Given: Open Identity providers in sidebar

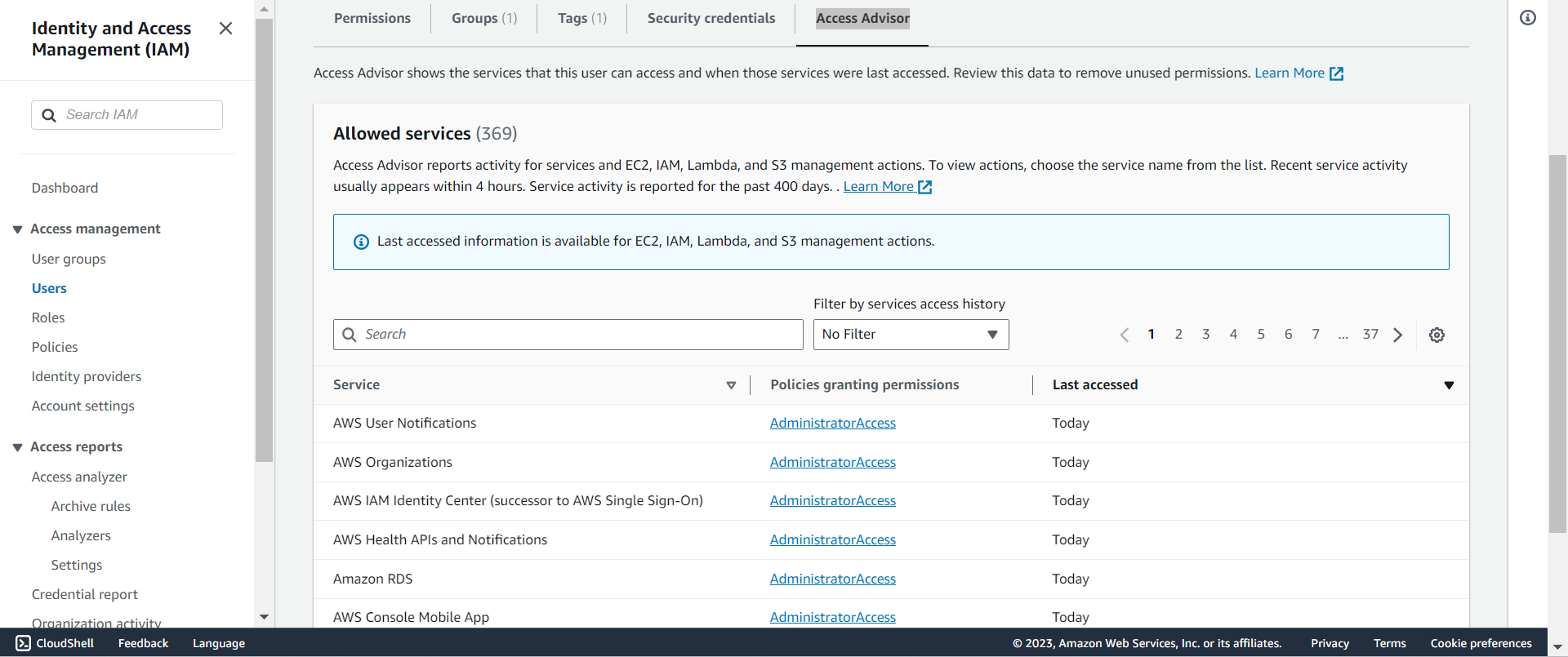Looking at the screenshot, I should (87, 376).
